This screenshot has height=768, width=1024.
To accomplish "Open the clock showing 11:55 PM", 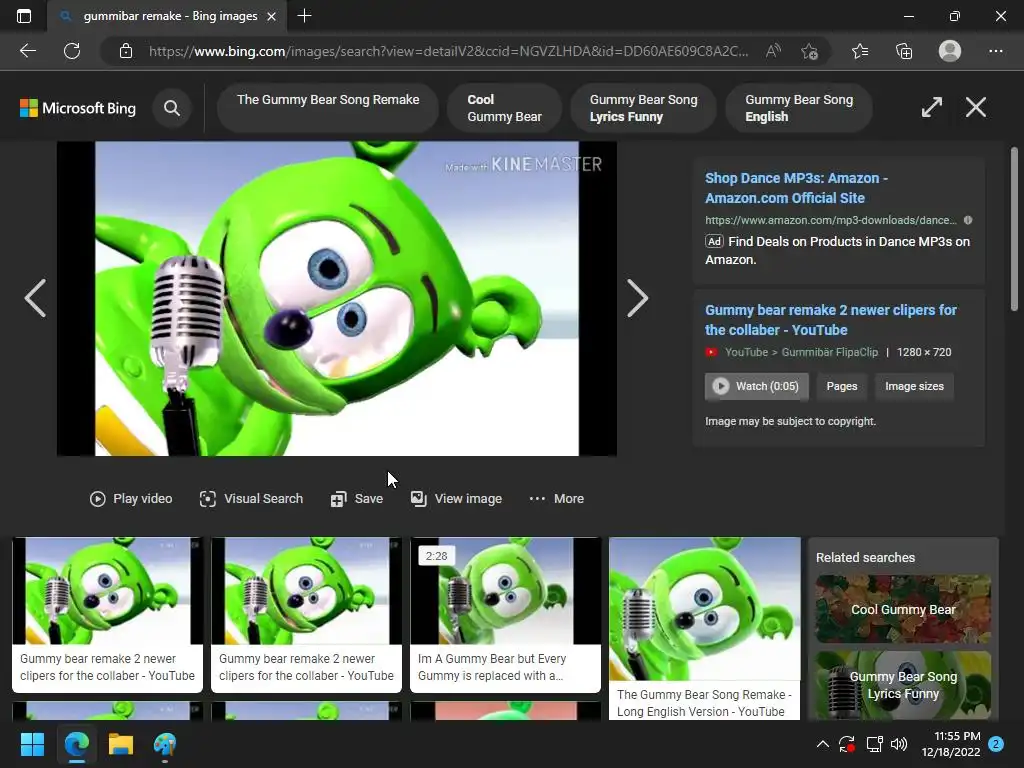I will pos(951,744).
